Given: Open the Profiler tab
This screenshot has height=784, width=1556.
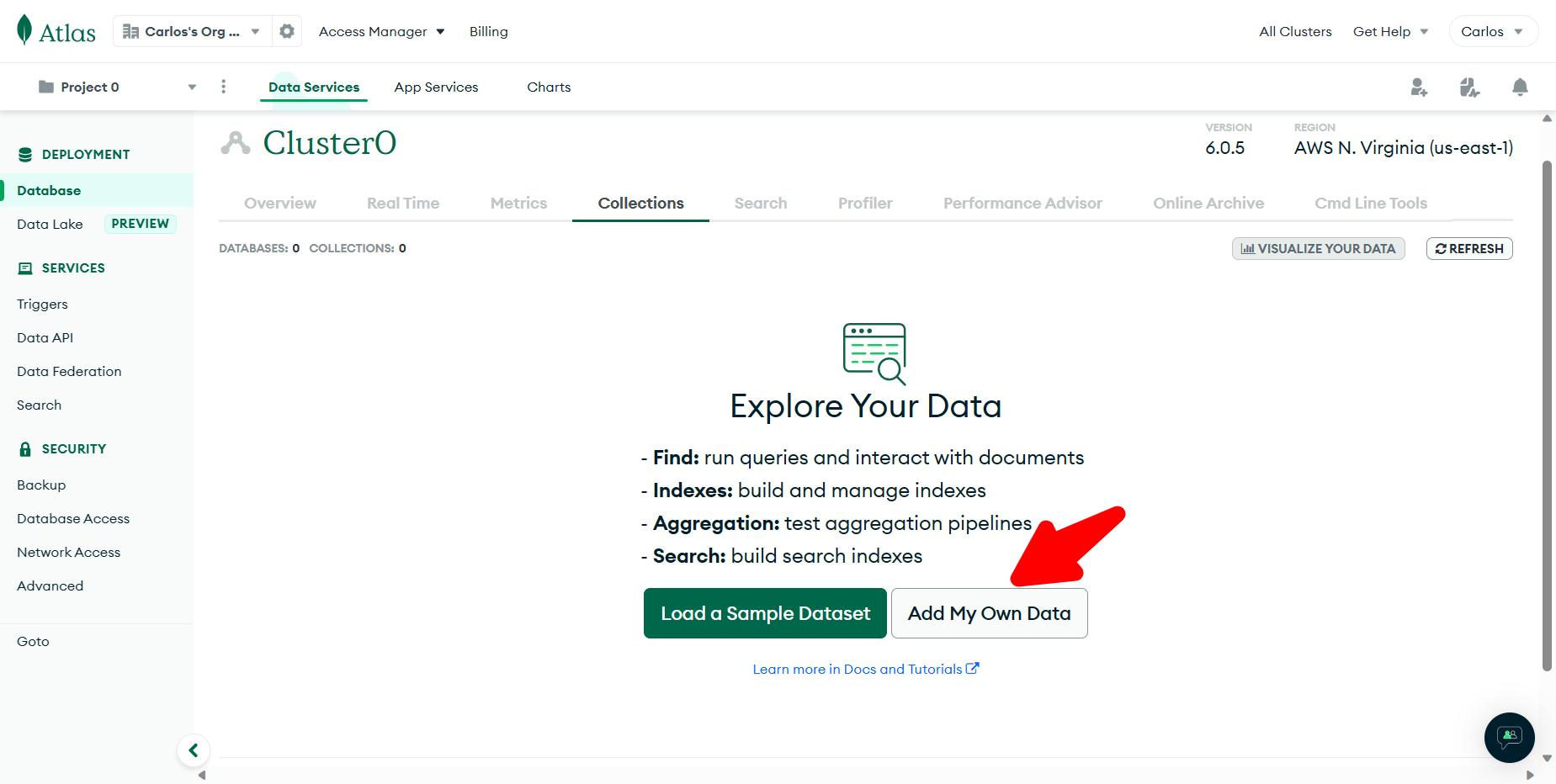Looking at the screenshot, I should click(x=865, y=203).
